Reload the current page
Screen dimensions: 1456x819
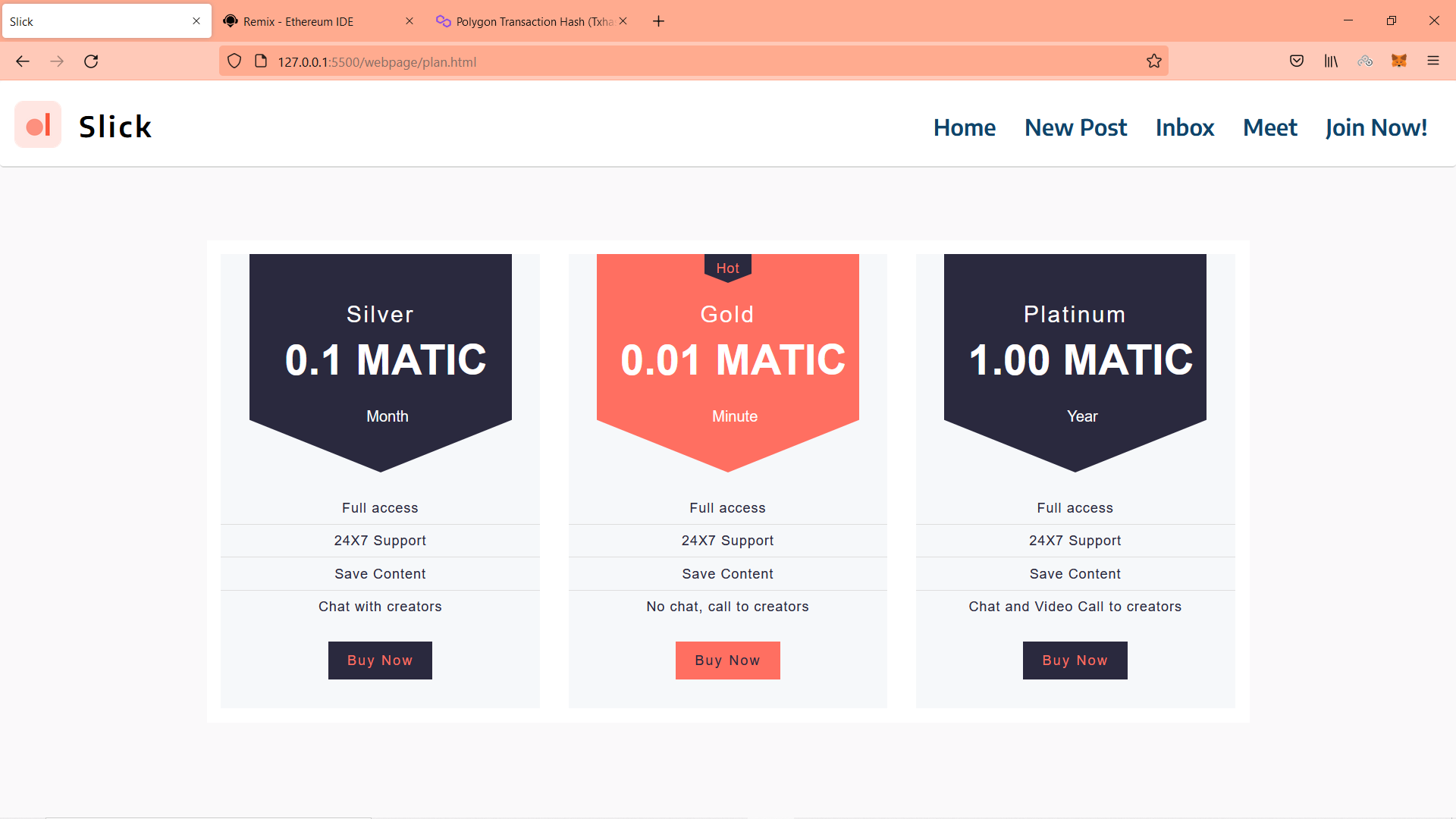point(91,61)
